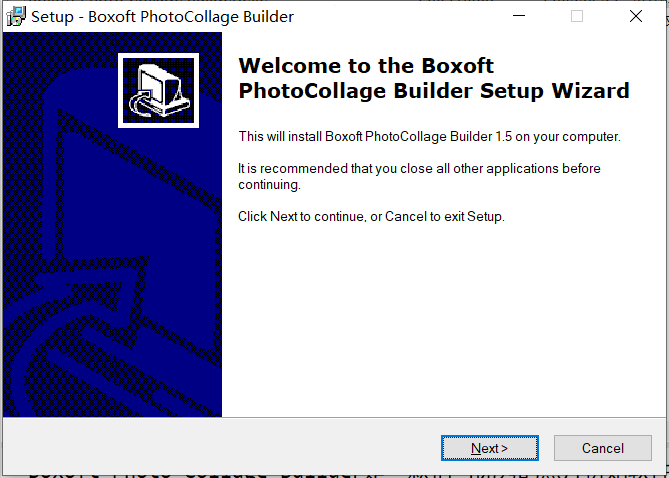The image size is (669, 478).
Task: Click the grayed-out maximize button
Action: click(x=577, y=16)
